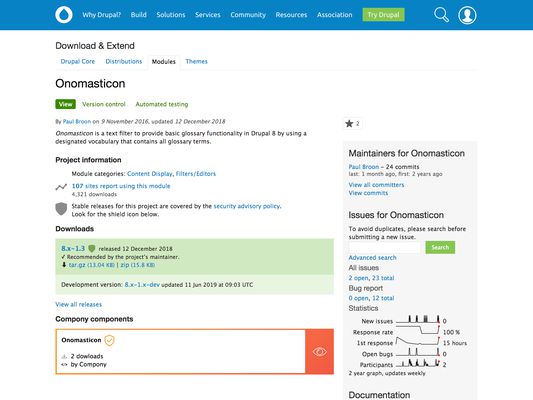Click the New issues sparkline graph
The width and height of the screenshot is (533, 400).
point(418,319)
